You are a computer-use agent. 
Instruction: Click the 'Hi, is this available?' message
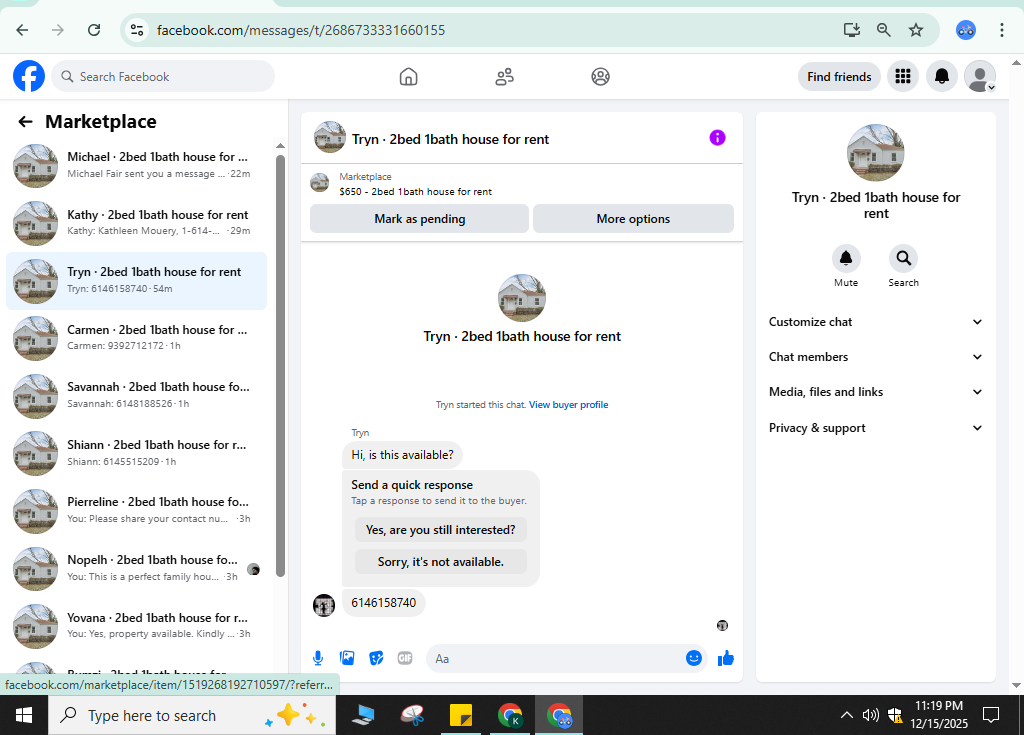[x=402, y=455]
